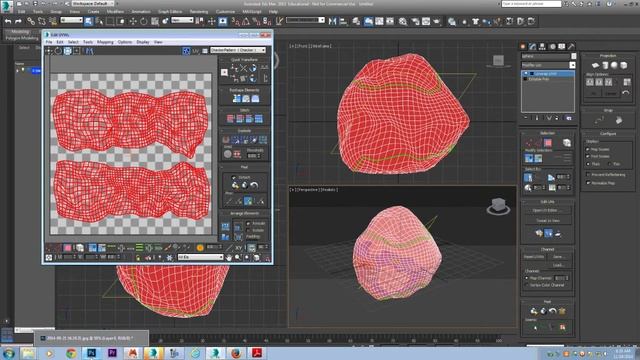Click Planar map icon in Projection rollout
This screenshot has width=640, height=360.
[595, 65]
